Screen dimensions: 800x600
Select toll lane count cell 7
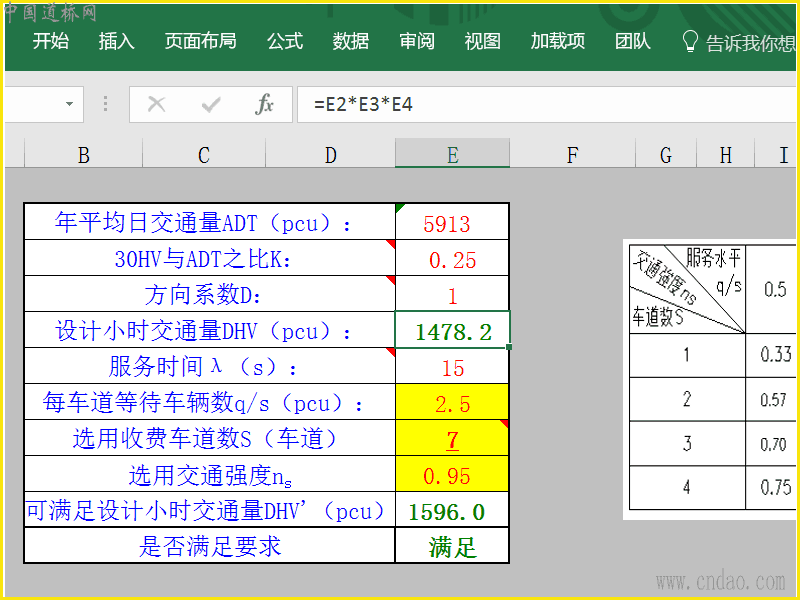tap(452, 438)
